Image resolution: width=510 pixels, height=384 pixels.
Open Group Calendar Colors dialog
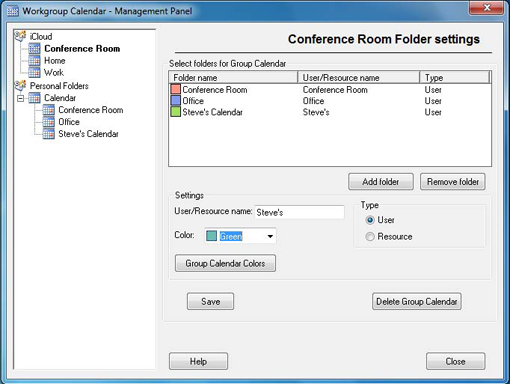pos(225,263)
